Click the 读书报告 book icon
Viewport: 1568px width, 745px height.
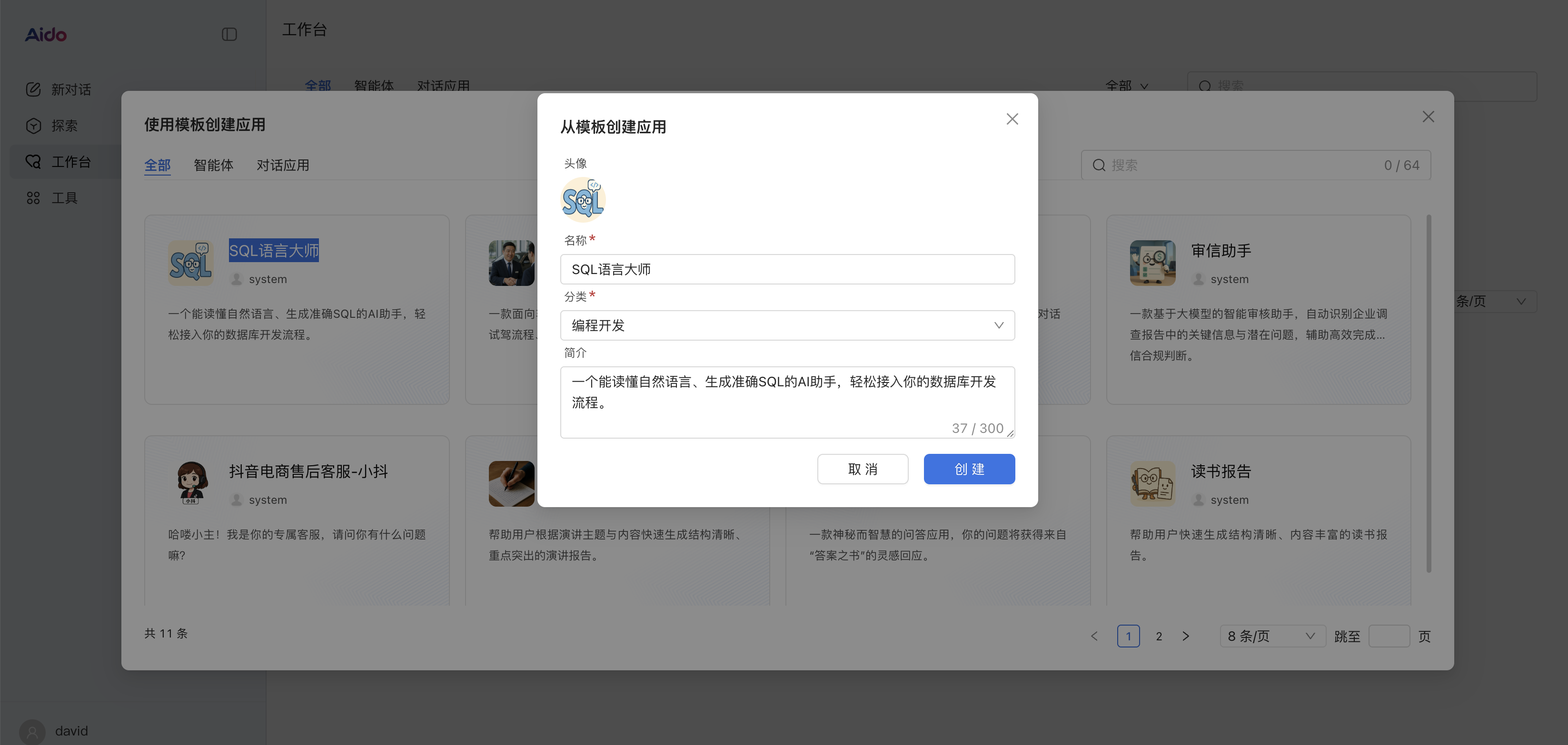[1152, 483]
